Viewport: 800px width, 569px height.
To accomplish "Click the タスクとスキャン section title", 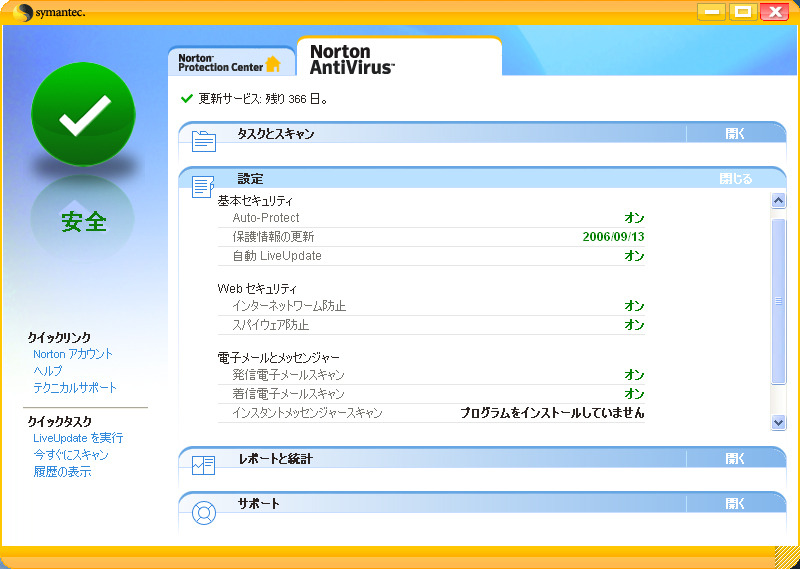I will (276, 134).
